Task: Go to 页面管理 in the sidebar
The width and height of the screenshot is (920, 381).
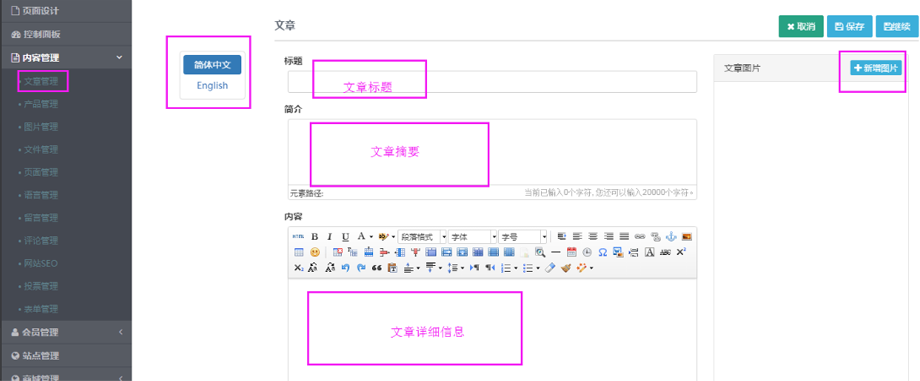Action: 41,172
